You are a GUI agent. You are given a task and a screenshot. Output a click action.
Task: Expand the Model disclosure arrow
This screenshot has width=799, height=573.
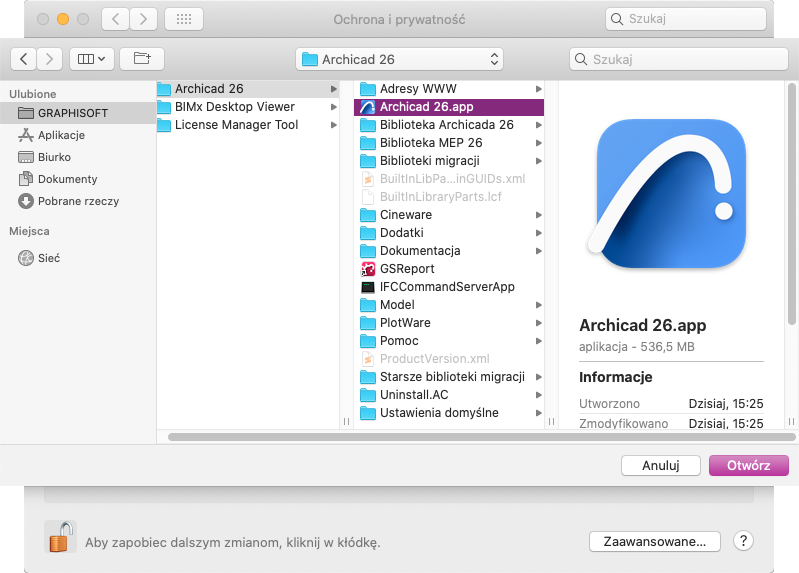click(x=539, y=305)
